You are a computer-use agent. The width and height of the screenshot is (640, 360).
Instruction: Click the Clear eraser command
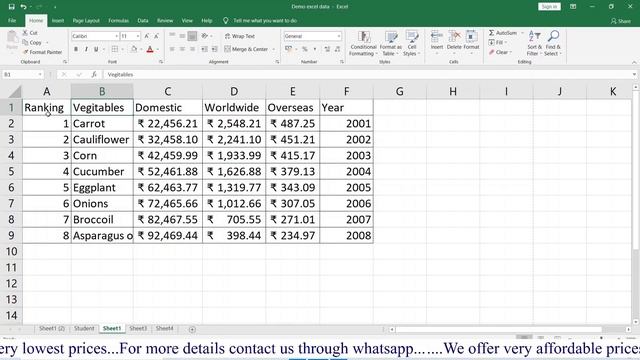(x=500, y=52)
